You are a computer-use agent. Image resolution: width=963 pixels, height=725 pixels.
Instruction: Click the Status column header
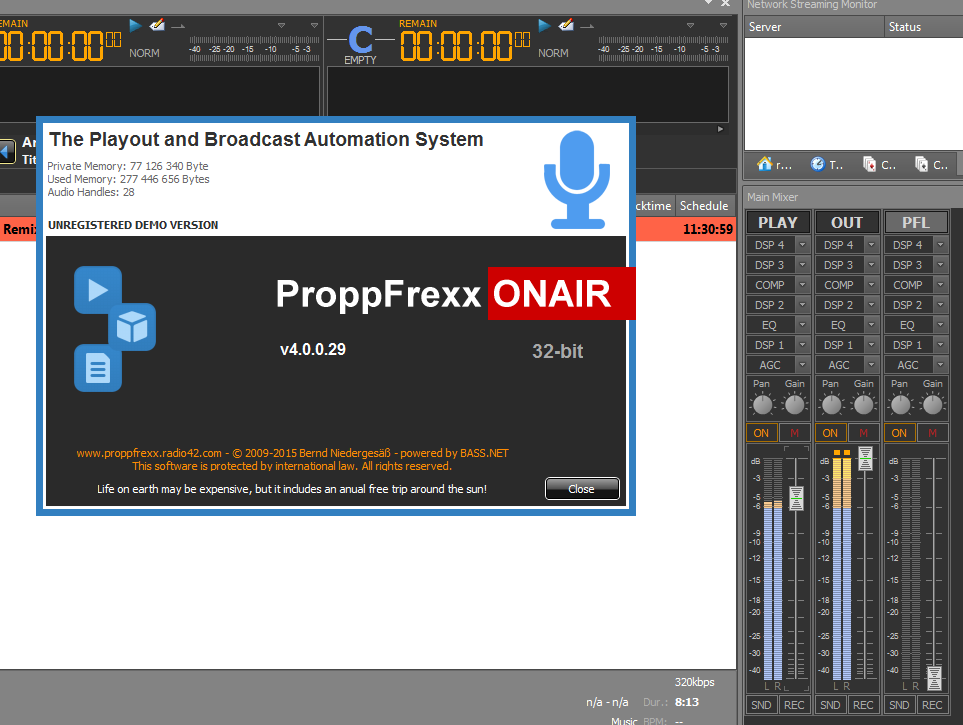coord(924,26)
